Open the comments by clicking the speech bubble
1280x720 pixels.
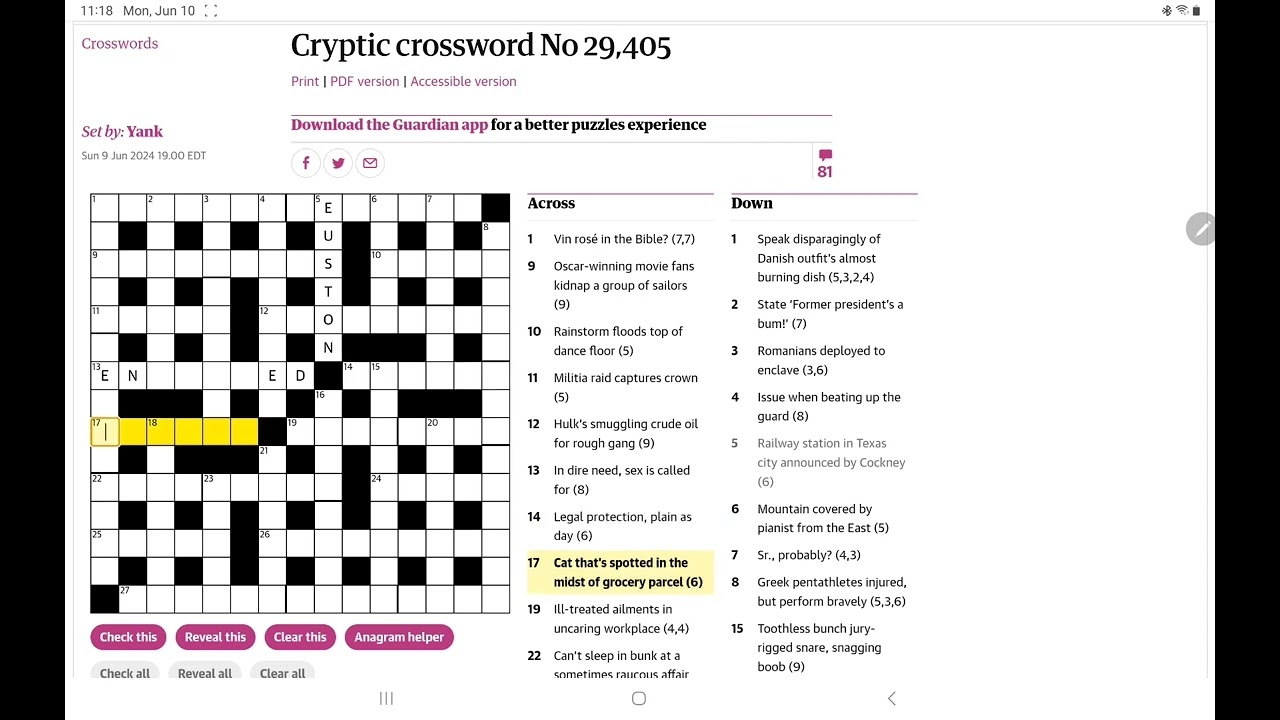pos(824,155)
